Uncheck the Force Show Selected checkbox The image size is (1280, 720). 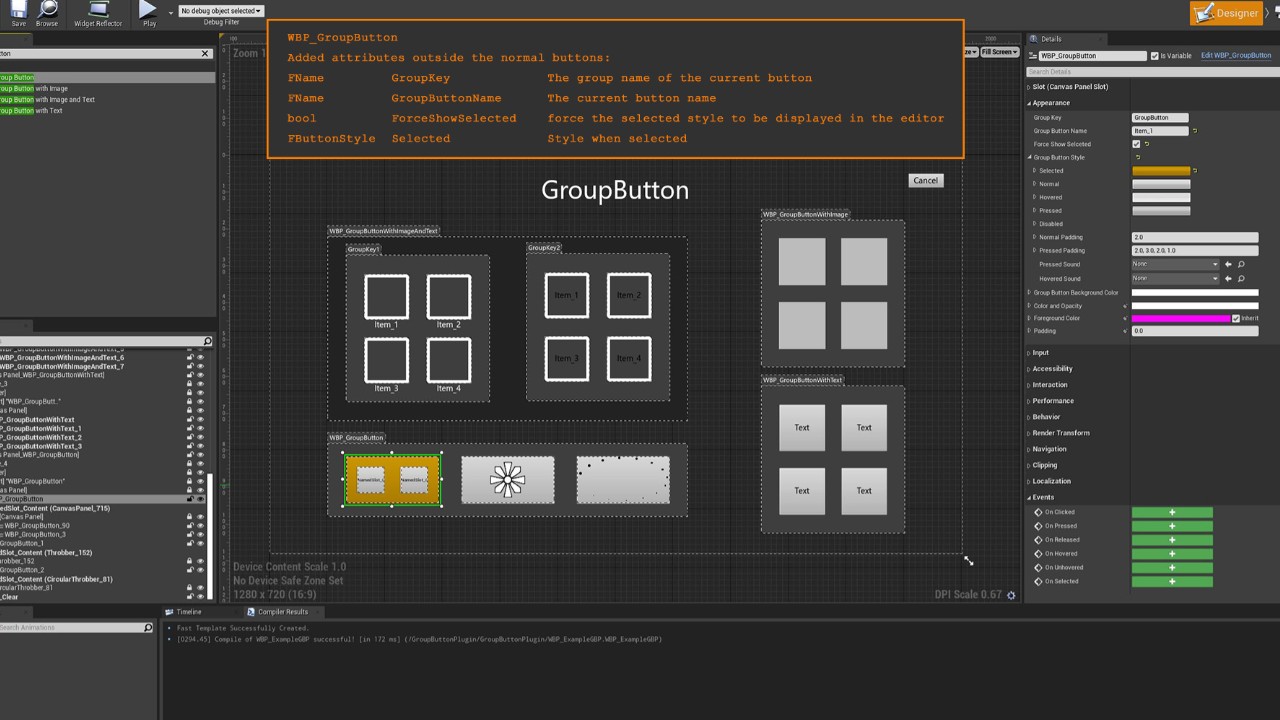(1136, 144)
